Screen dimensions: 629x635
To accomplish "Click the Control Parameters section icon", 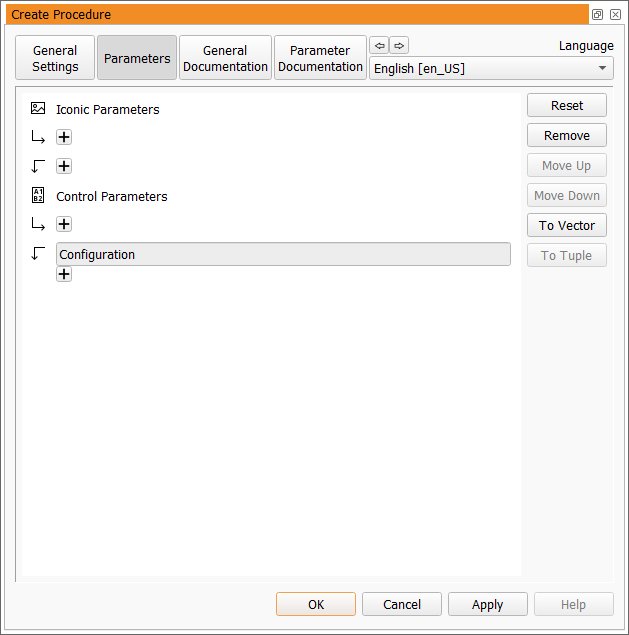I will pyautogui.click(x=38, y=196).
